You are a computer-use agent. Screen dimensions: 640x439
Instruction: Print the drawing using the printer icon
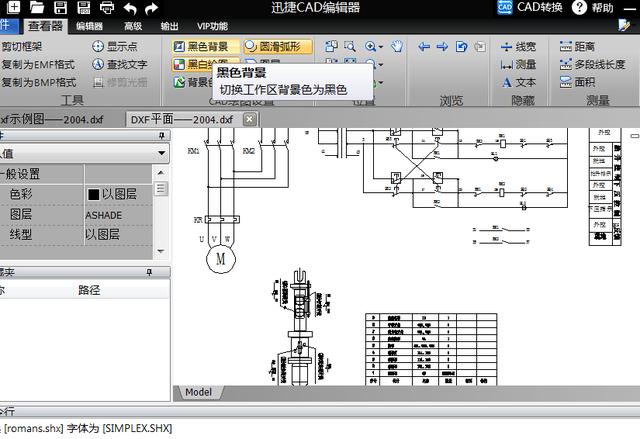tap(107, 7)
